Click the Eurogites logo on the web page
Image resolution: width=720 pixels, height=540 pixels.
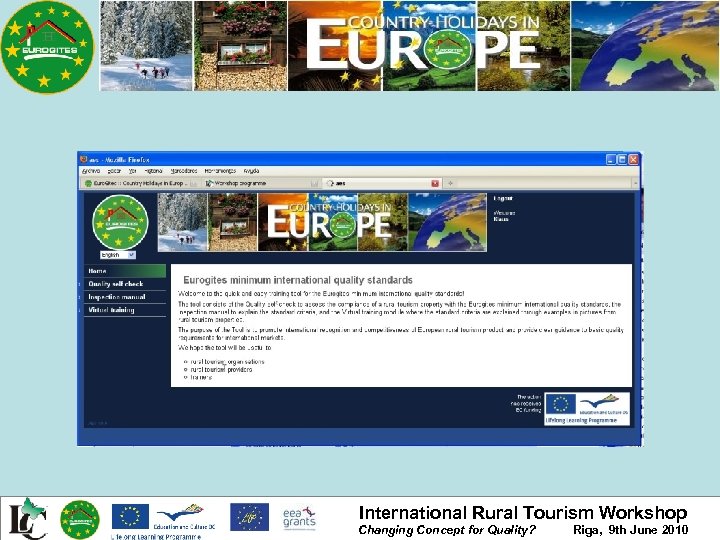(x=120, y=222)
